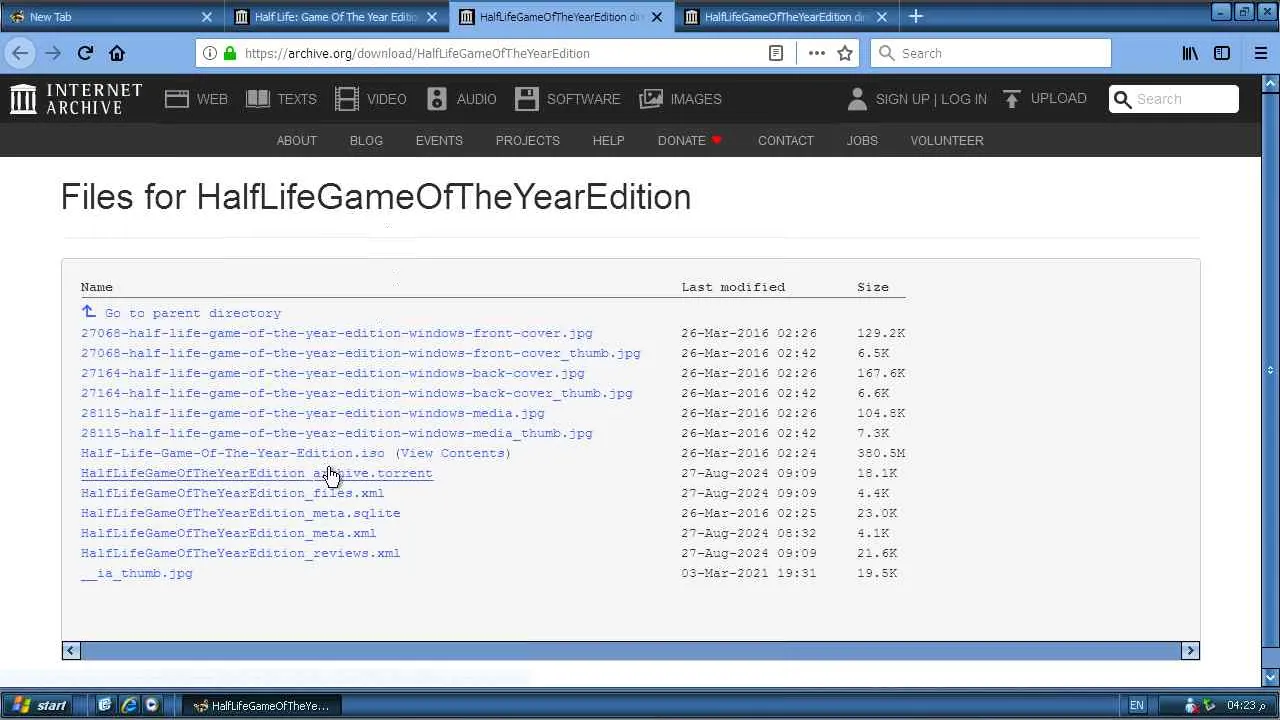Viewport: 1280px width, 720px height.
Task: Open the browser home page icon
Action: pyautogui.click(x=117, y=53)
